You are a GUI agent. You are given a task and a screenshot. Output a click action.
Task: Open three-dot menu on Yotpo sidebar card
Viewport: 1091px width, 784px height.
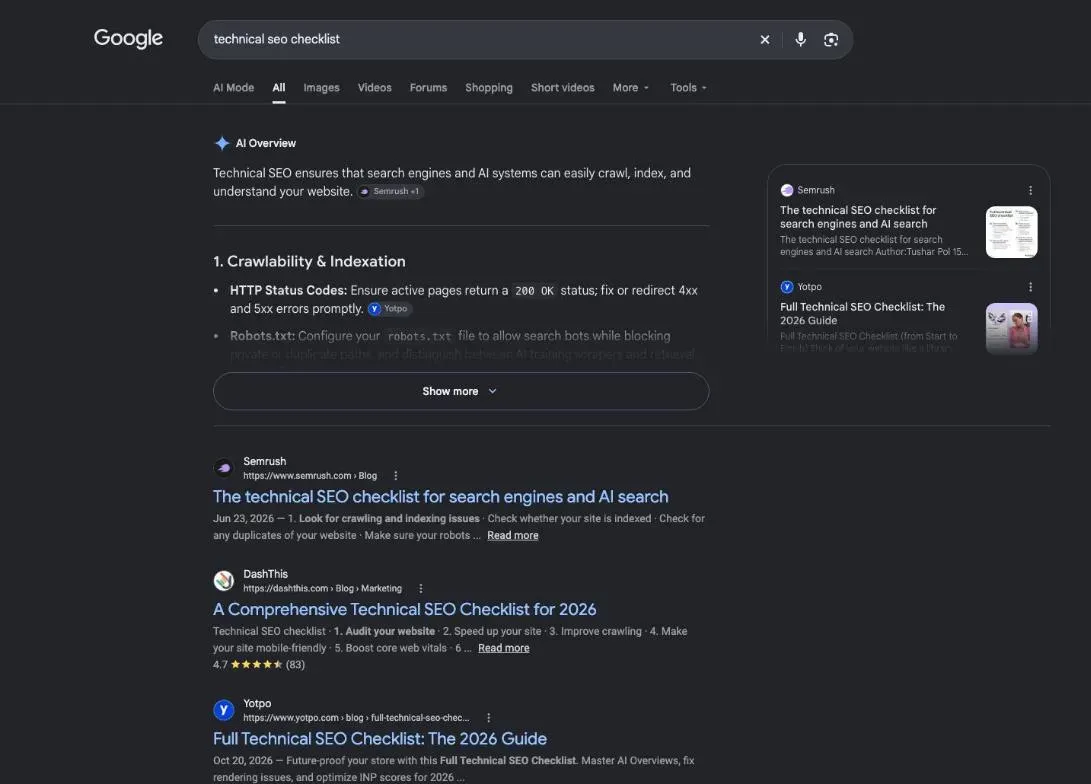[x=1030, y=287]
